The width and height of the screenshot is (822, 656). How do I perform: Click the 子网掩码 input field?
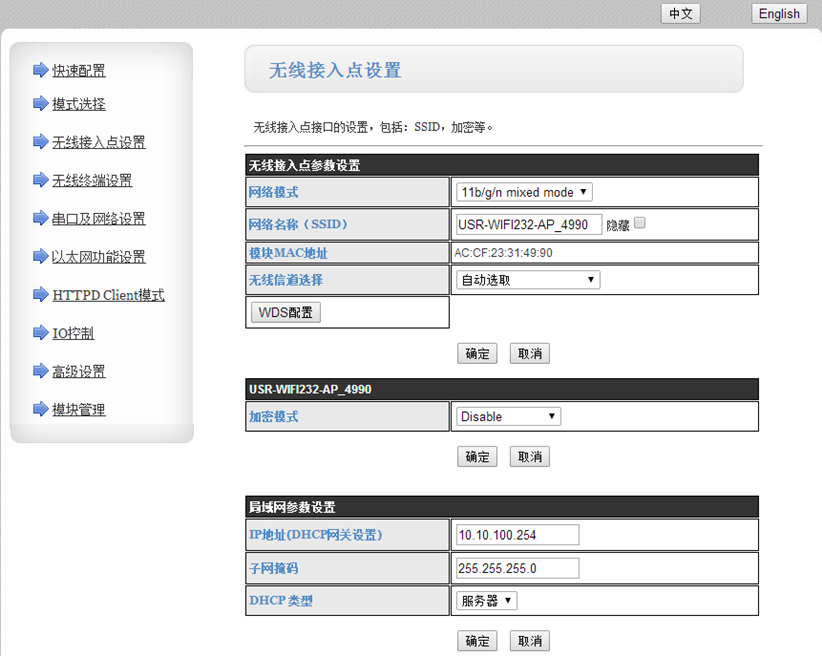[516, 568]
